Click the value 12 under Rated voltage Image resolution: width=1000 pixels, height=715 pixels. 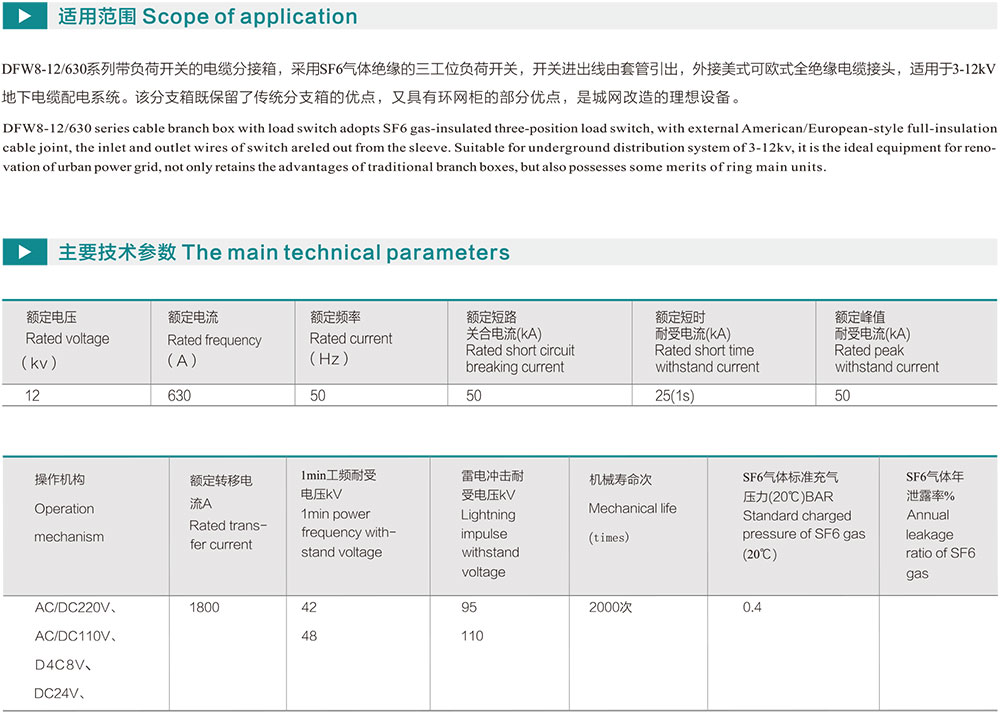point(33,396)
